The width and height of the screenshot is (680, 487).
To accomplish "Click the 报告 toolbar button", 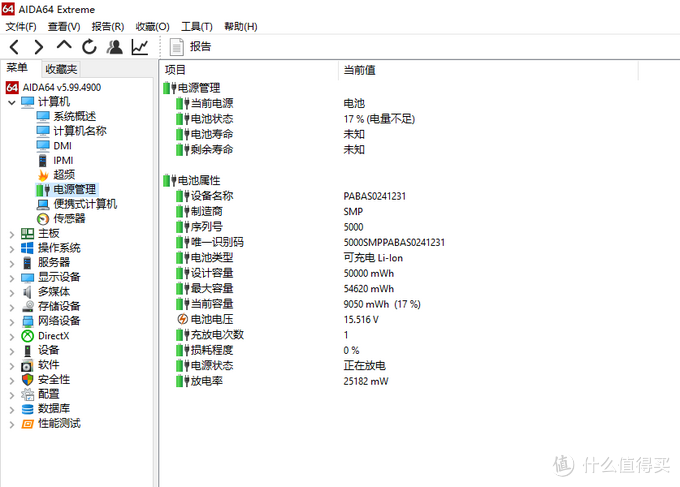I will (x=200, y=46).
